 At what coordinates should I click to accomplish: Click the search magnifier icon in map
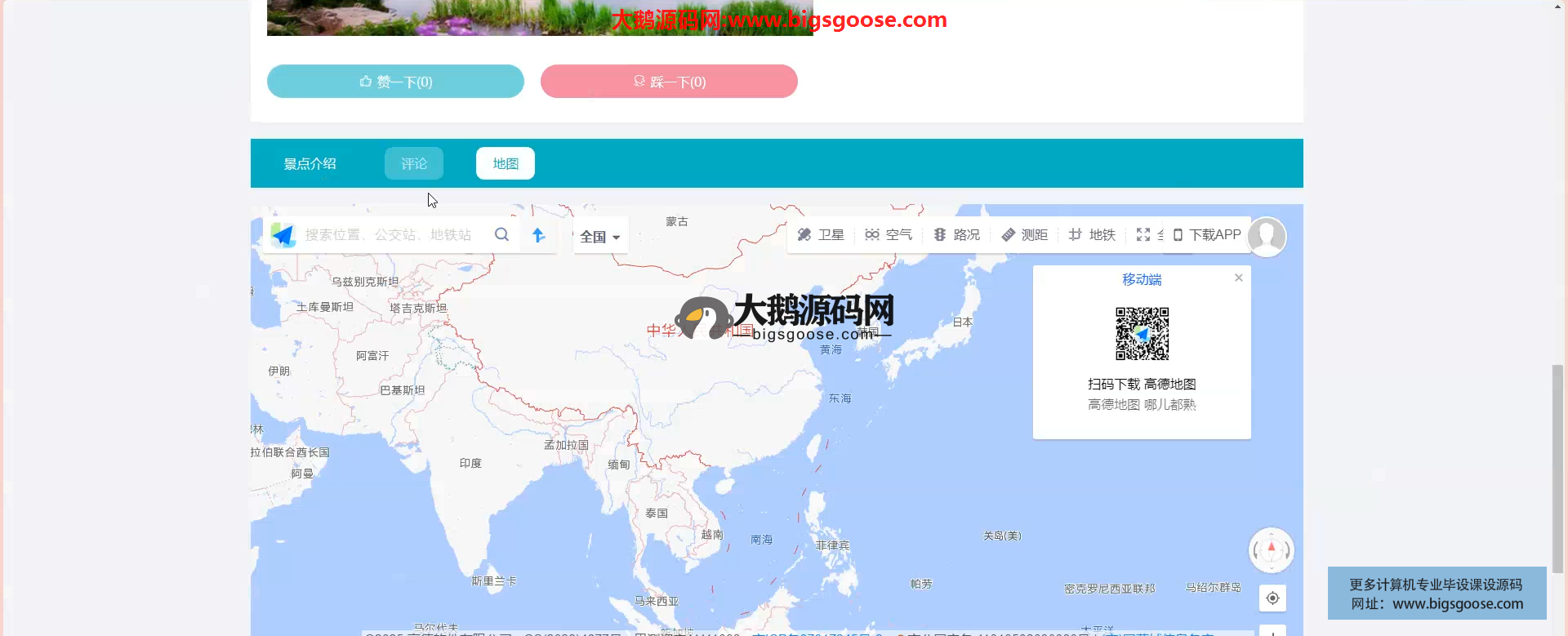tap(501, 235)
